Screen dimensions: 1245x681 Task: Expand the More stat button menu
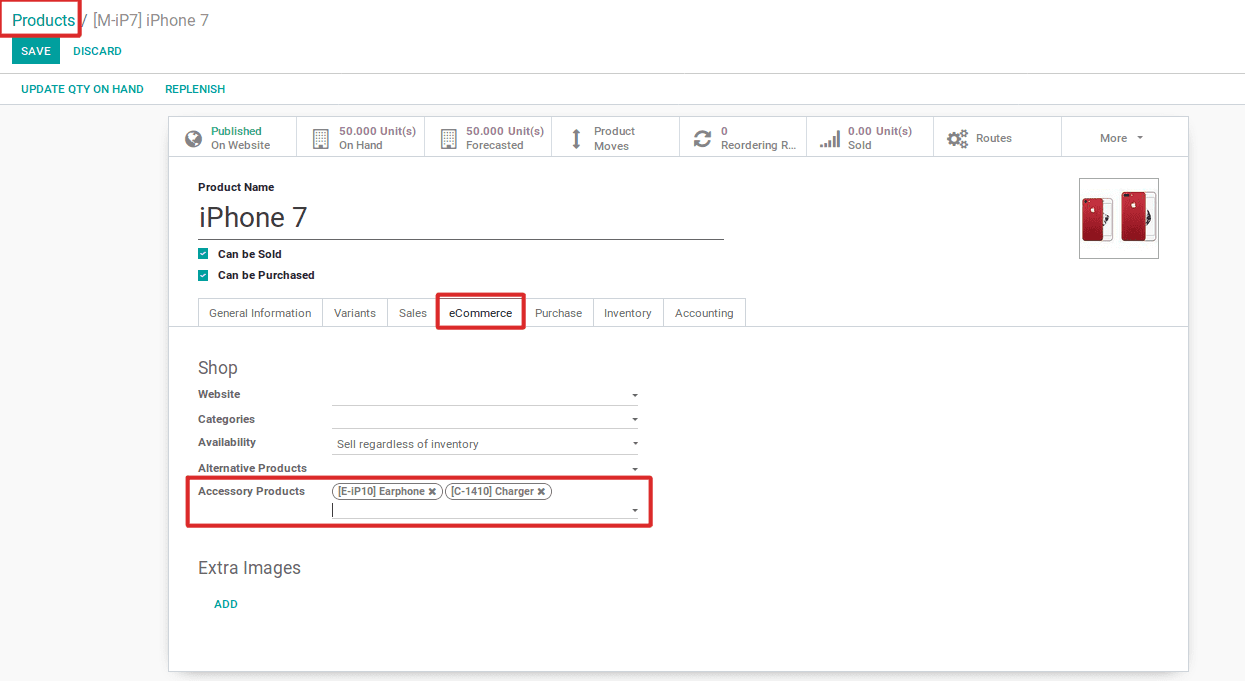point(1122,138)
